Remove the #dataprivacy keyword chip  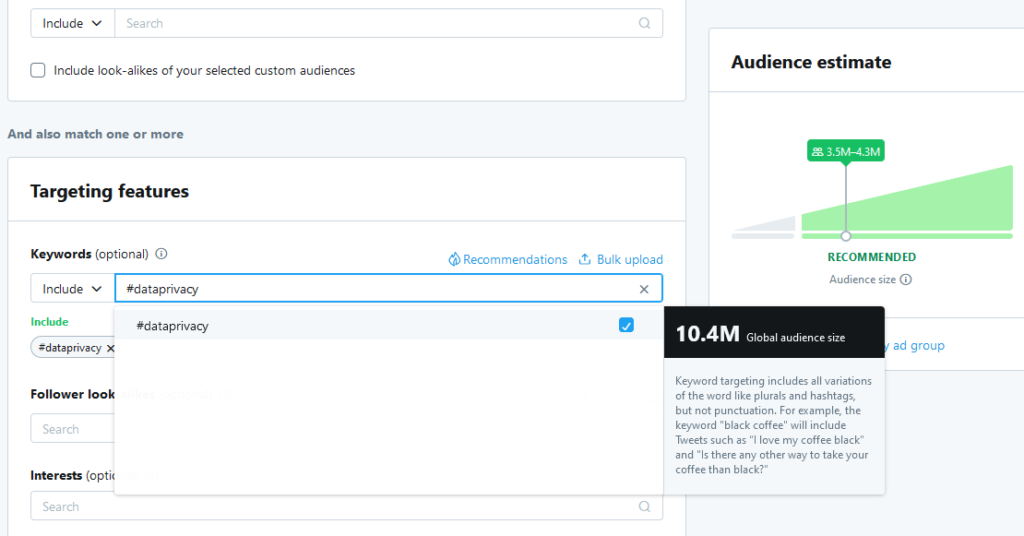[110, 348]
